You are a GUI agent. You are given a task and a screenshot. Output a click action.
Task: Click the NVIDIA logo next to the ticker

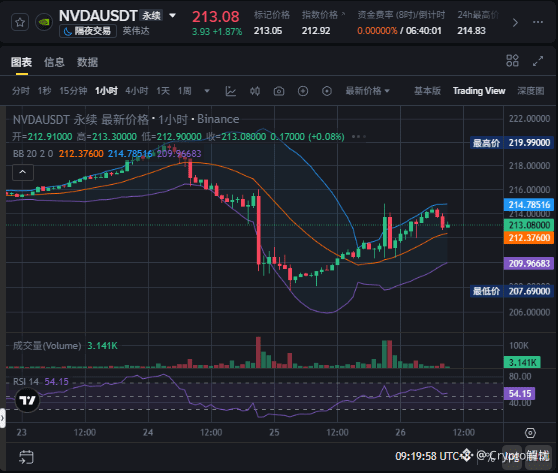click(44, 22)
